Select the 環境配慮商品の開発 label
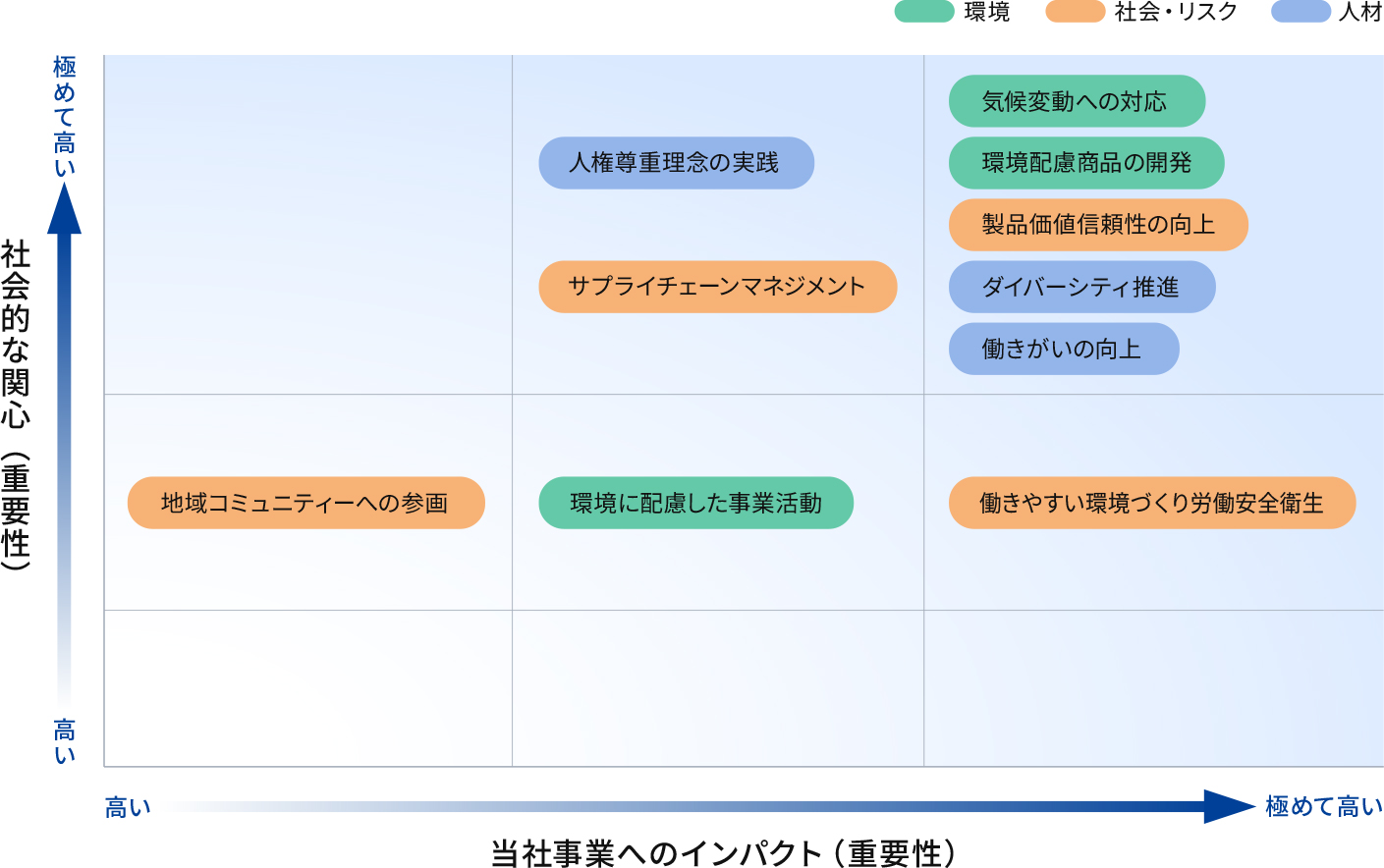The height and width of the screenshot is (868, 1384). coord(1085,163)
